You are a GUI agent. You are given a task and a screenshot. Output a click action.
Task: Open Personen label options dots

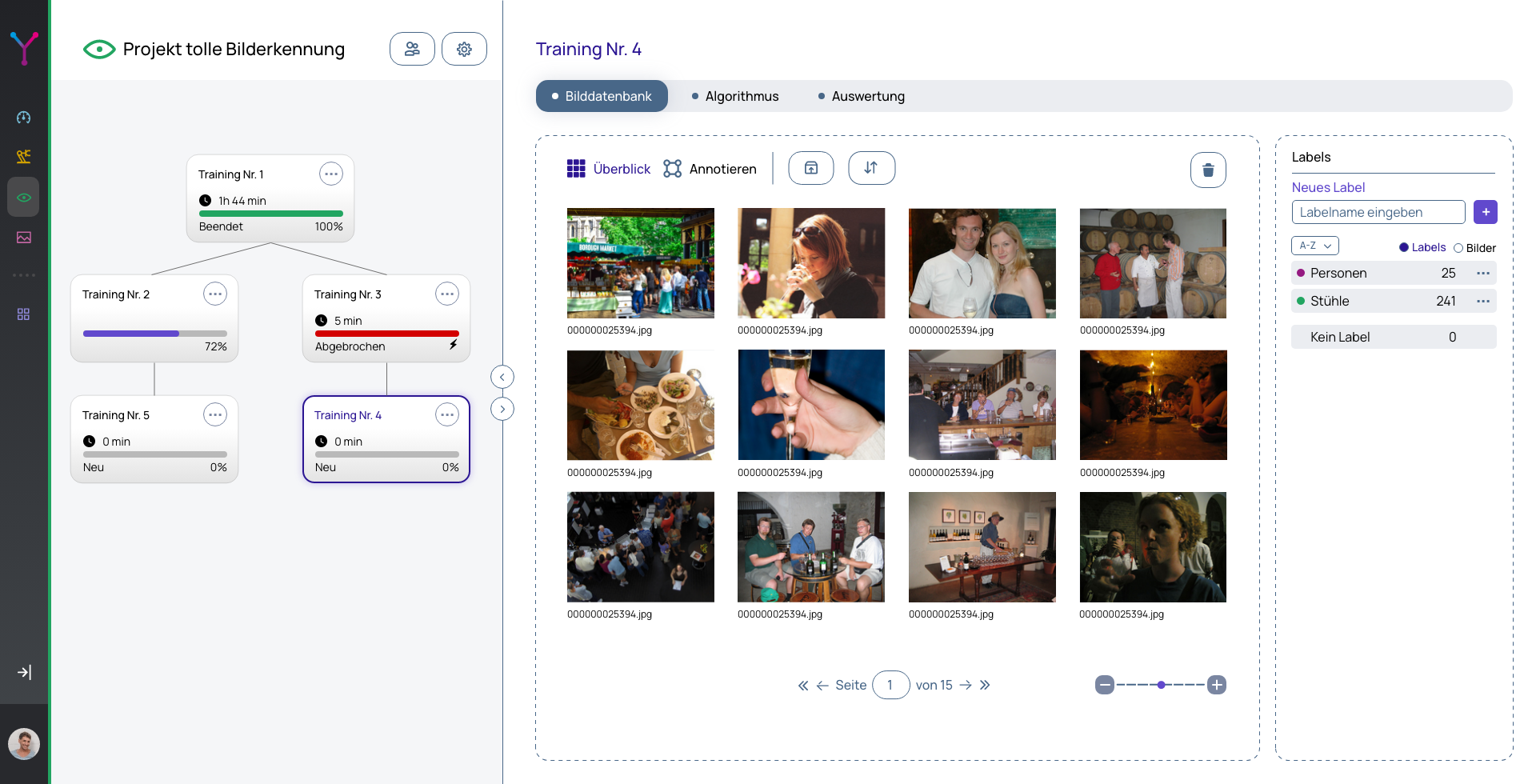[x=1483, y=273]
